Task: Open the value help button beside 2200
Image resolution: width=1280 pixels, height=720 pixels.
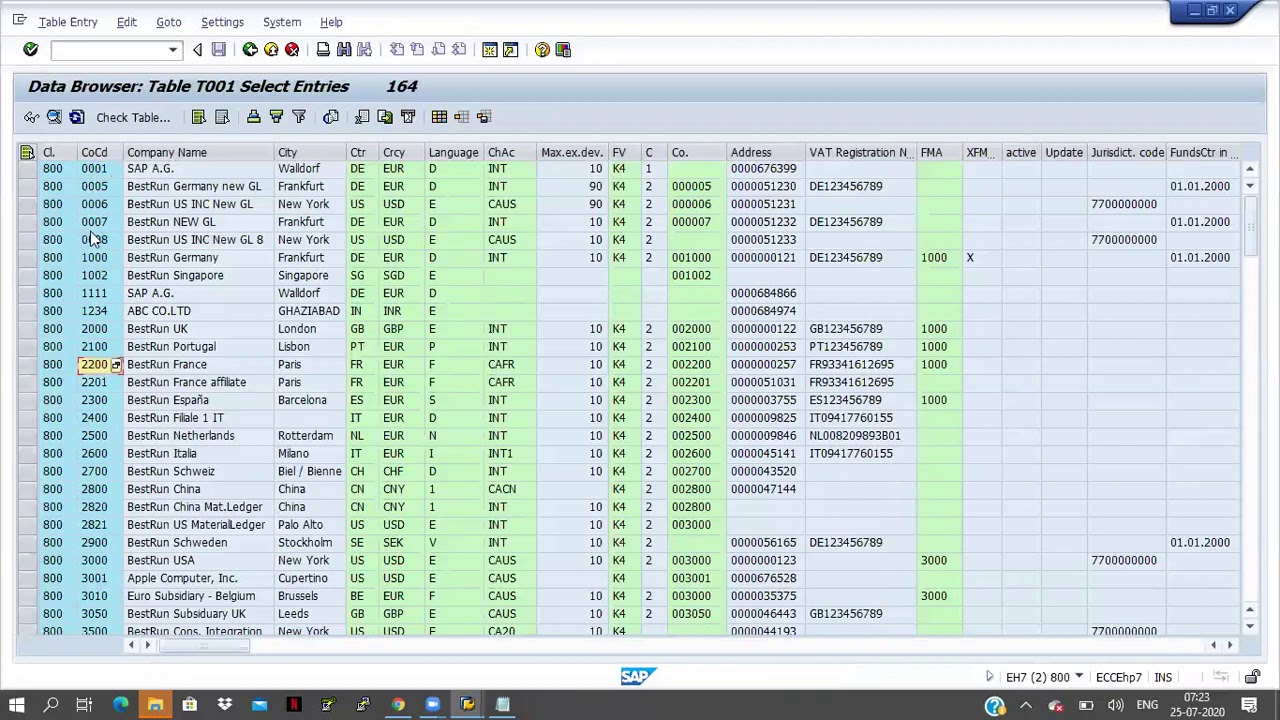Action: pos(116,365)
